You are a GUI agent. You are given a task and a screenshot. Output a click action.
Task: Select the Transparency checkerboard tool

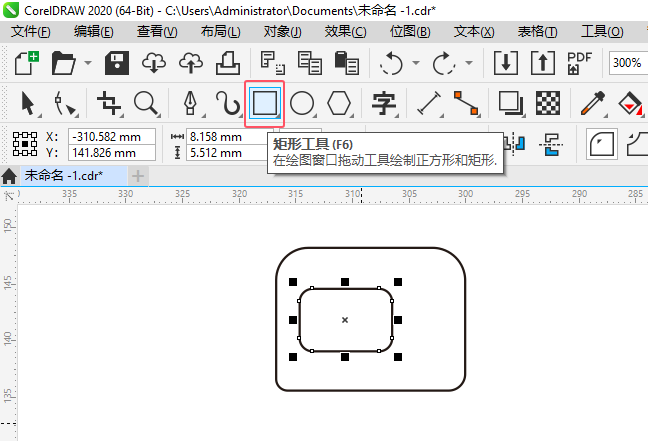point(548,103)
